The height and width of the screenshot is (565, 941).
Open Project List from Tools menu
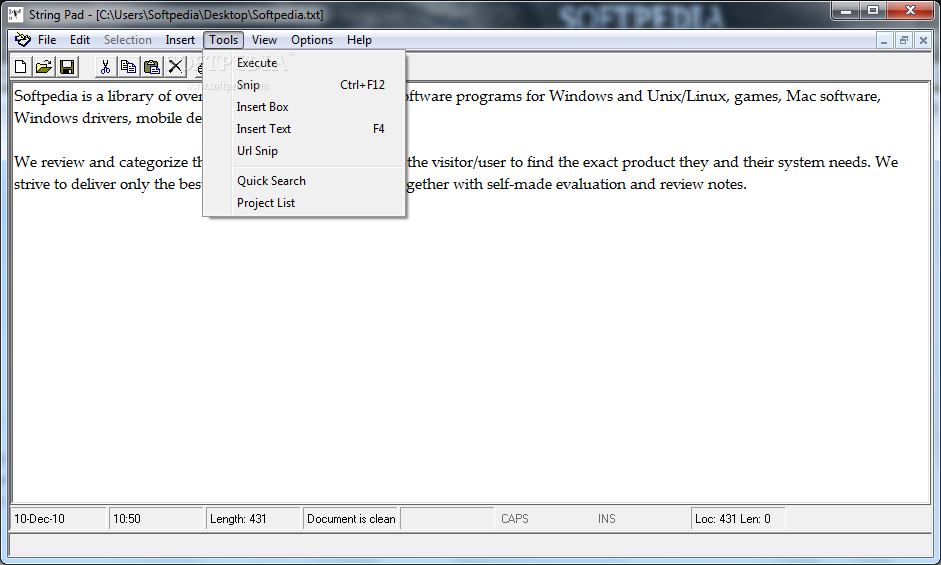pyautogui.click(x=304, y=203)
